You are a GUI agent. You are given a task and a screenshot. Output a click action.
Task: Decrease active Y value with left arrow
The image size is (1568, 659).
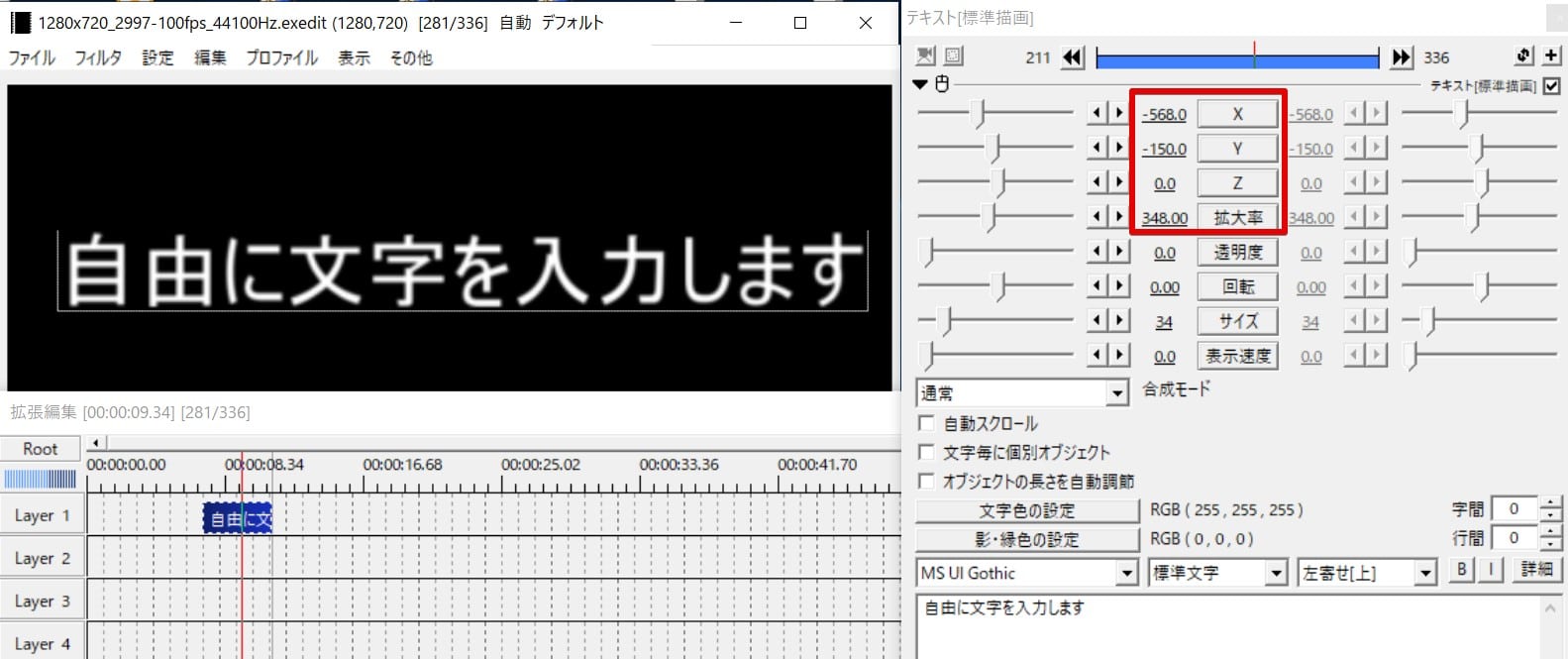click(1097, 149)
